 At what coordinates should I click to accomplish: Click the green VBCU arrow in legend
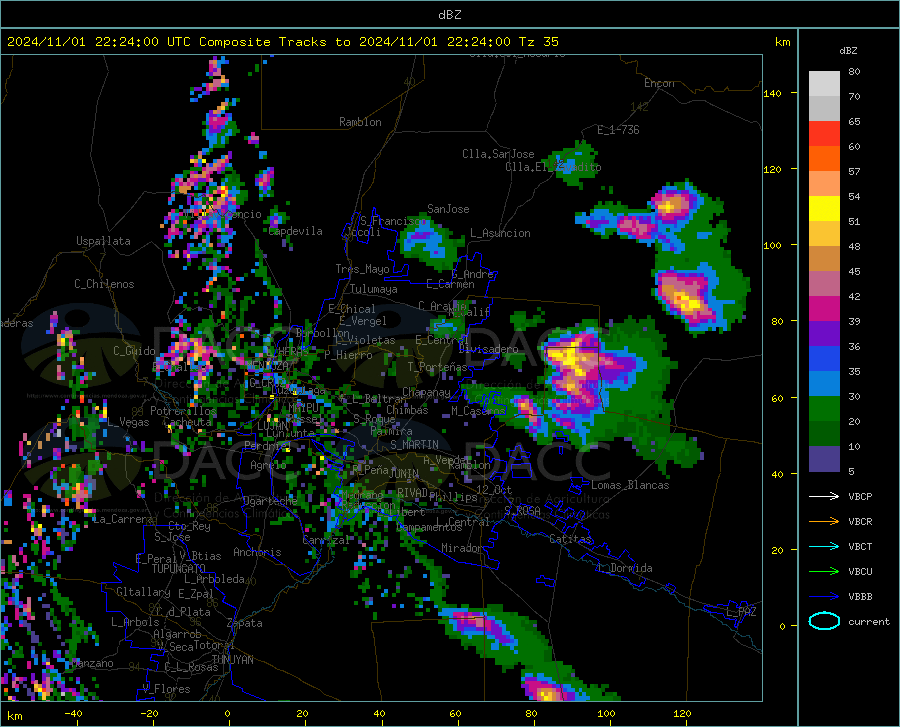click(824, 572)
